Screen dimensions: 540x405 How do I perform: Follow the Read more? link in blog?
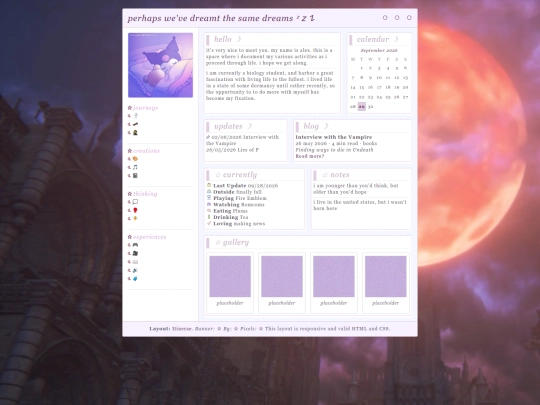310,156
